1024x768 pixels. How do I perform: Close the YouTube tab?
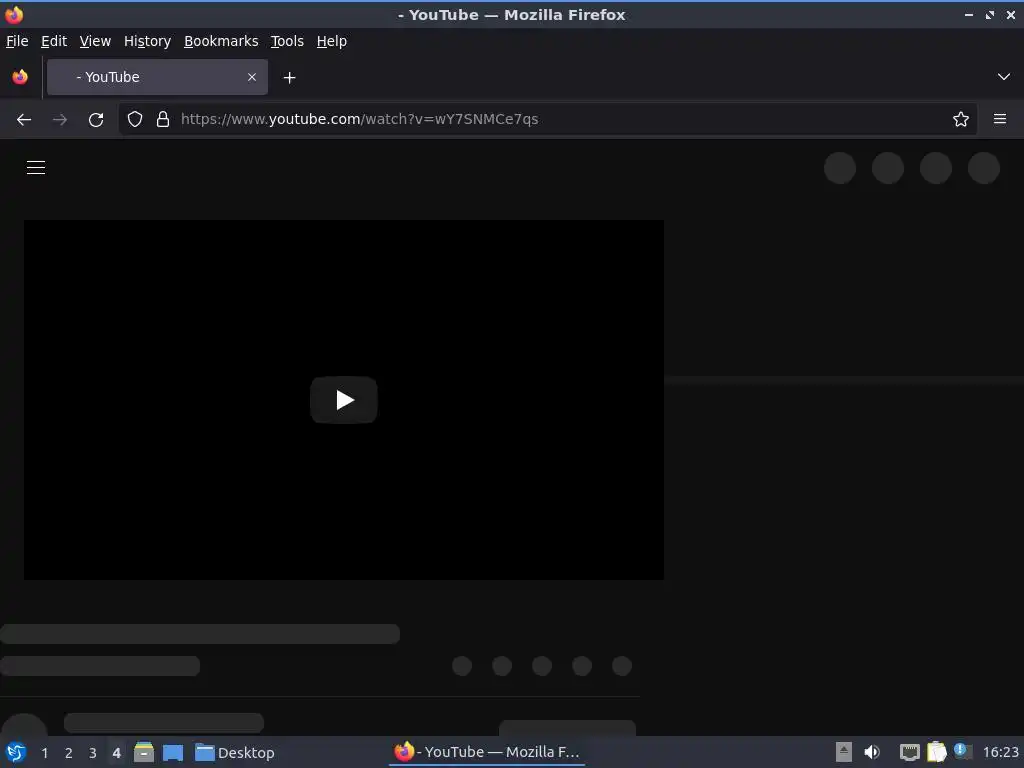[252, 77]
